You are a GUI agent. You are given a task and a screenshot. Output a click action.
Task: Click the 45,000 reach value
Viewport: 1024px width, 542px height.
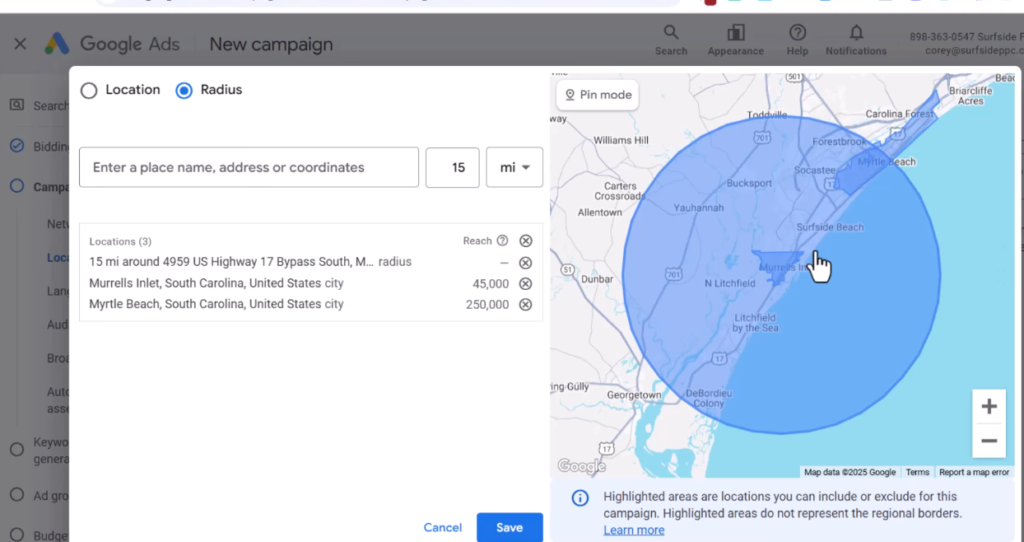click(x=490, y=284)
